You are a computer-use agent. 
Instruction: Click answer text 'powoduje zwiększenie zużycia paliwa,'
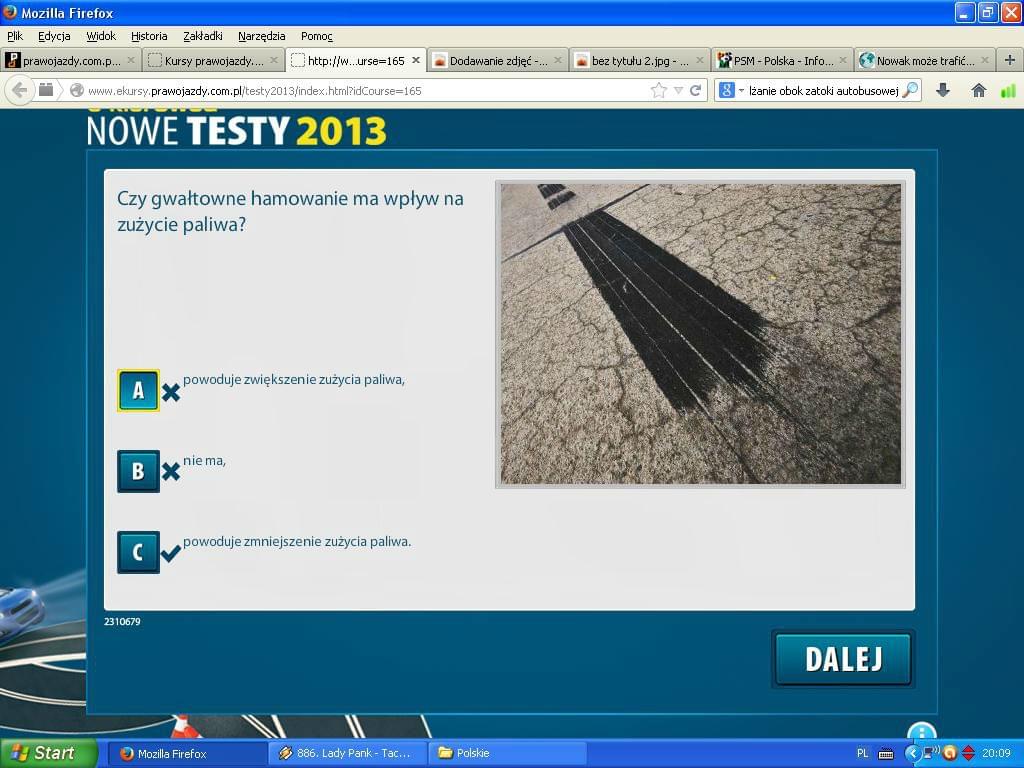(x=294, y=379)
